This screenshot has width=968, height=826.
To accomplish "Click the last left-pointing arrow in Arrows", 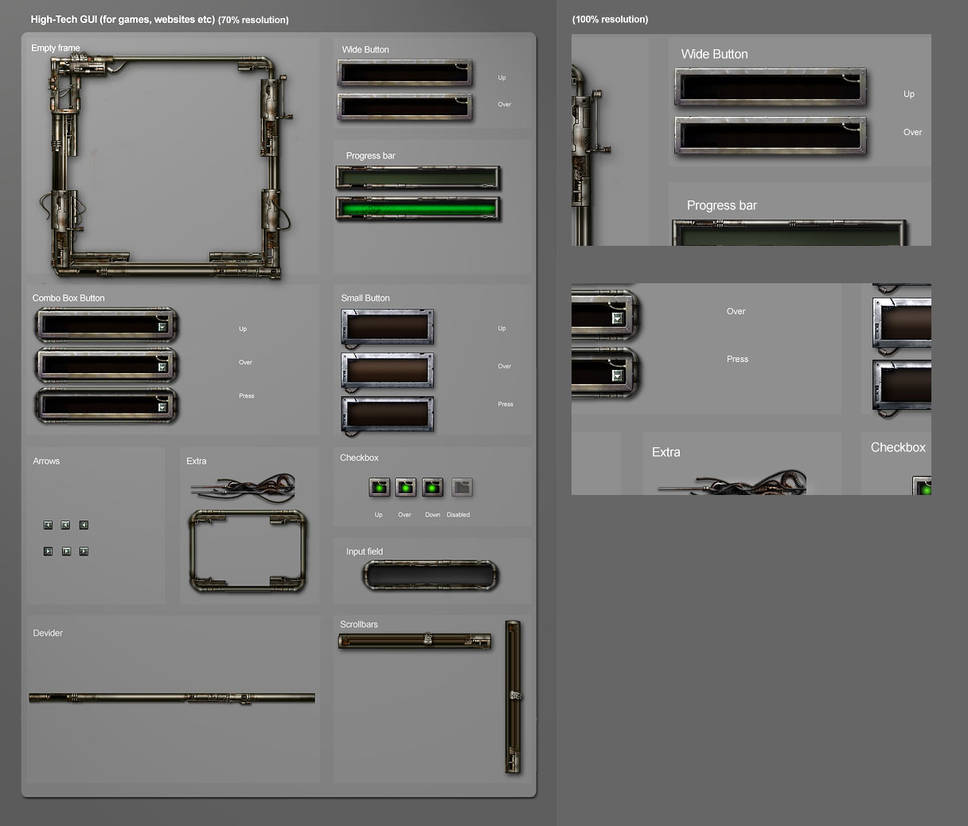I will [83, 525].
